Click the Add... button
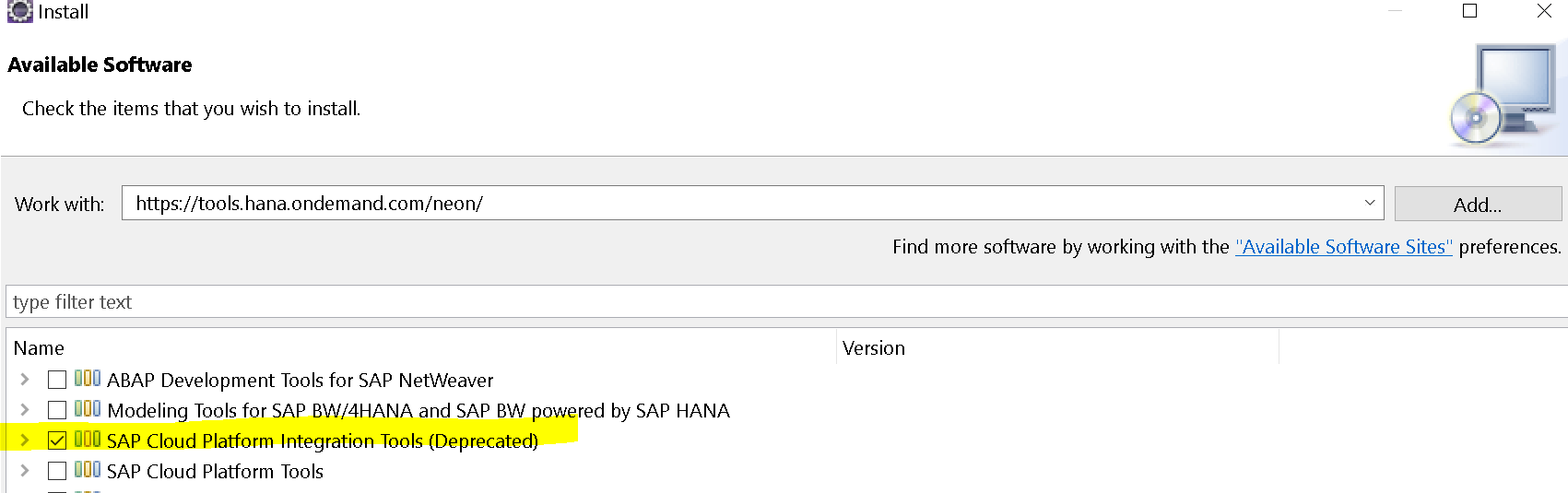Image resolution: width=1568 pixels, height=493 pixels. (x=1478, y=204)
